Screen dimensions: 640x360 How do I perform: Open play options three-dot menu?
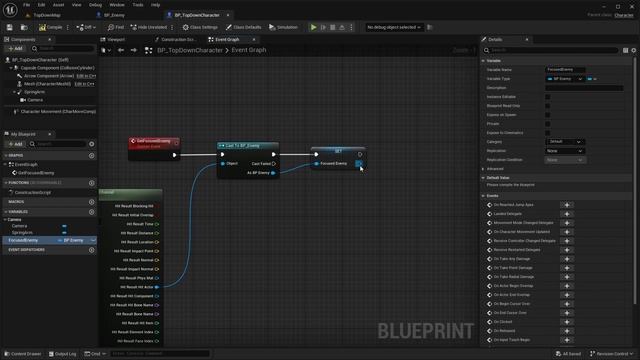pyautogui.click(x=351, y=27)
